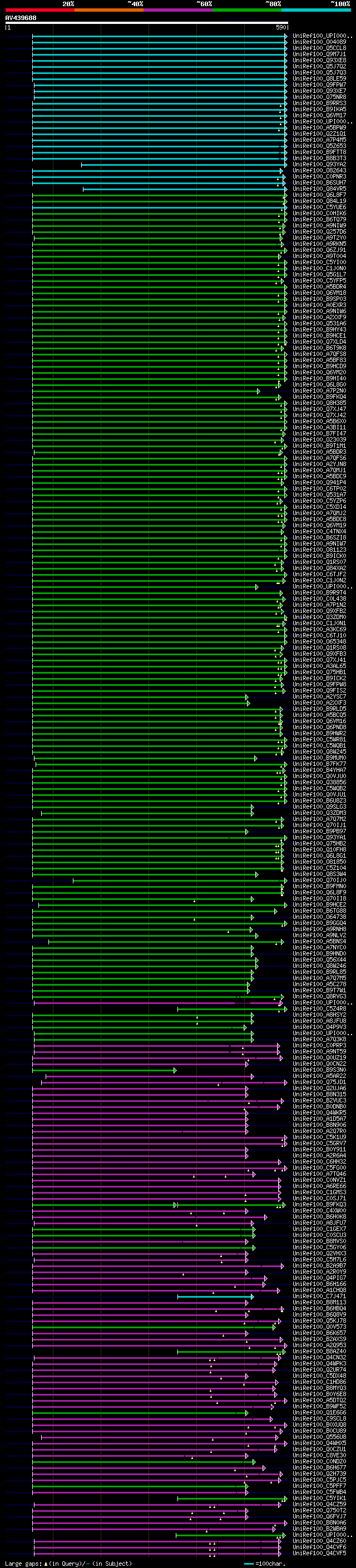Viewport: 356px width, 1568px height.
Task: Click UniRef100_C7J471 label
Action: click(x=319, y=1297)
